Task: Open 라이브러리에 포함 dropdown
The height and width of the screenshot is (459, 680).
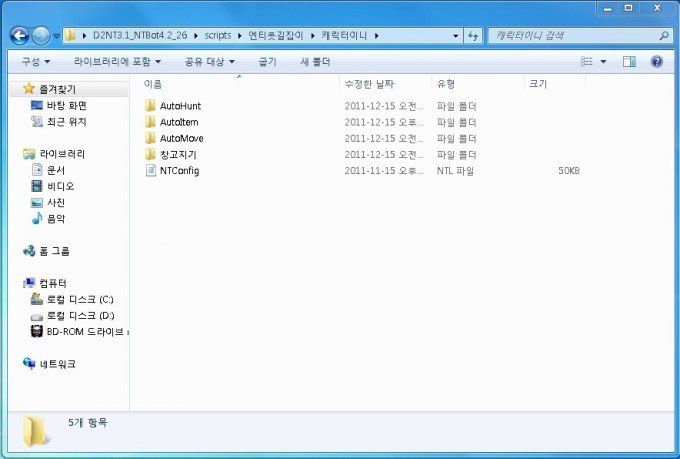Action: (117, 61)
